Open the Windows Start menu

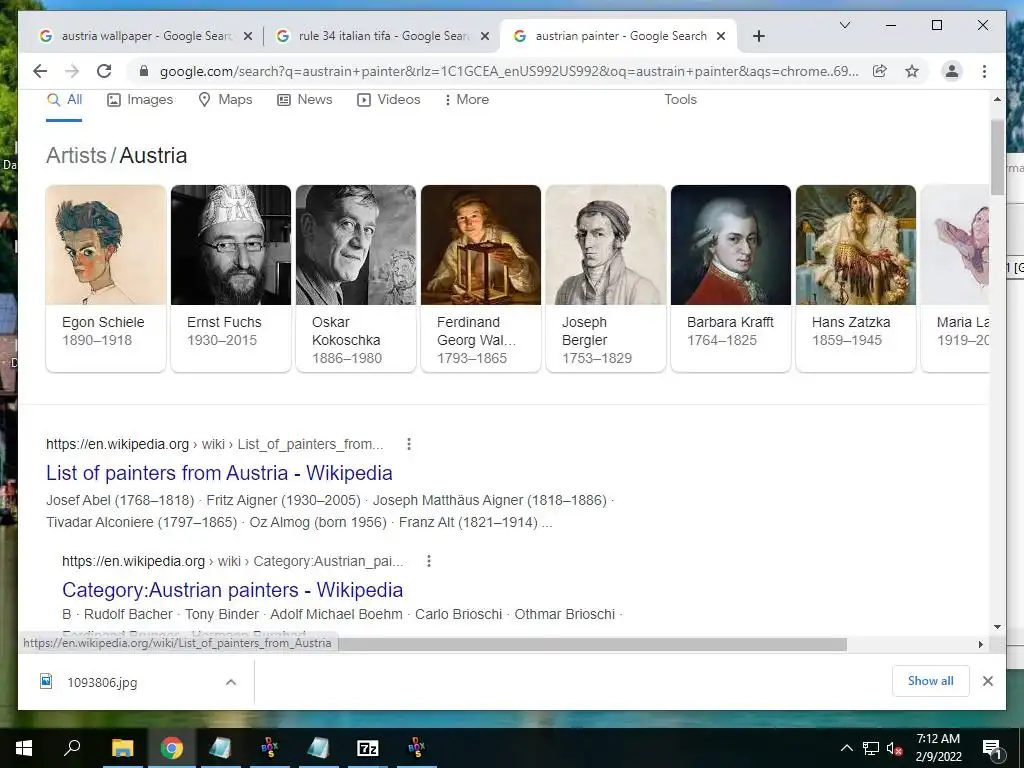24,748
